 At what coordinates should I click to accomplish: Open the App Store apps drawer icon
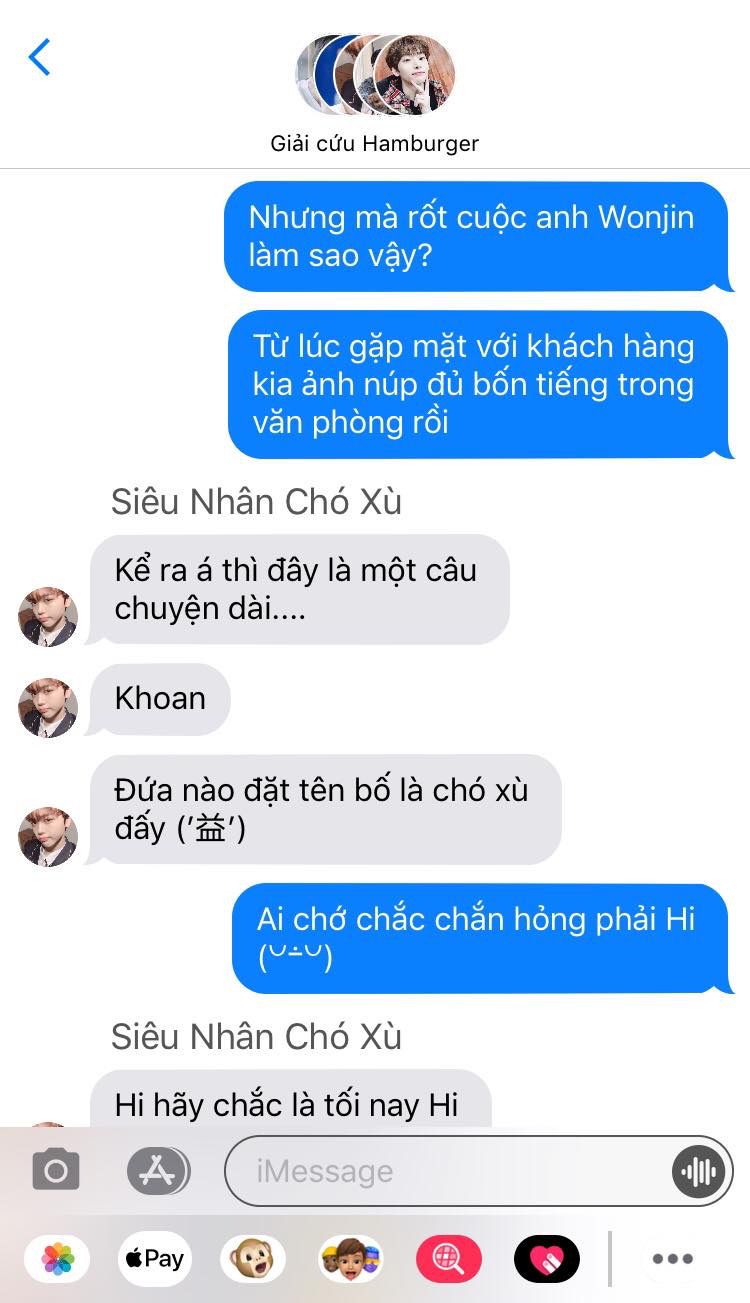(x=158, y=1170)
